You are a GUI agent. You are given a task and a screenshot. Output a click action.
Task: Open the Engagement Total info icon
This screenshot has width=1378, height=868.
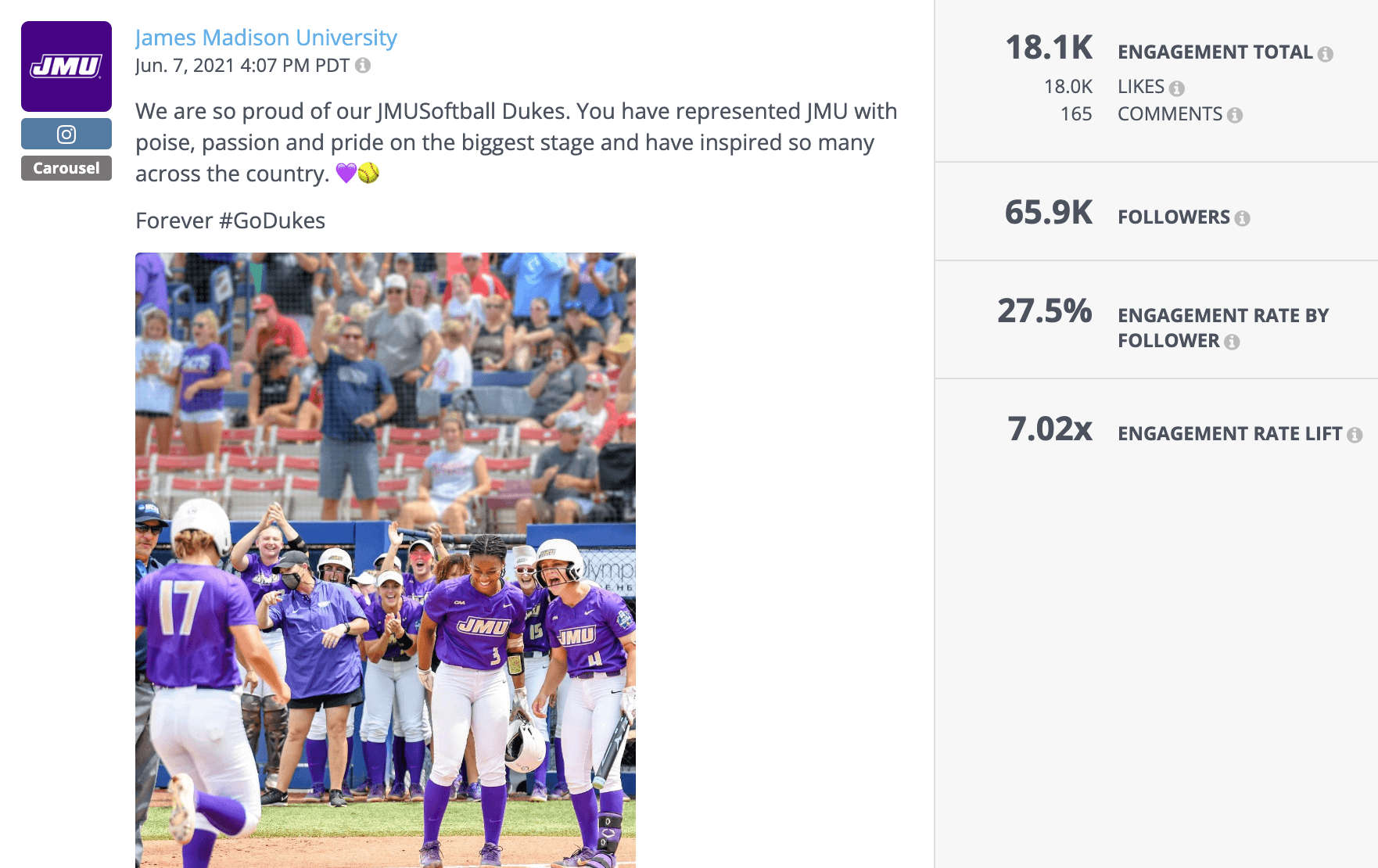(x=1327, y=53)
